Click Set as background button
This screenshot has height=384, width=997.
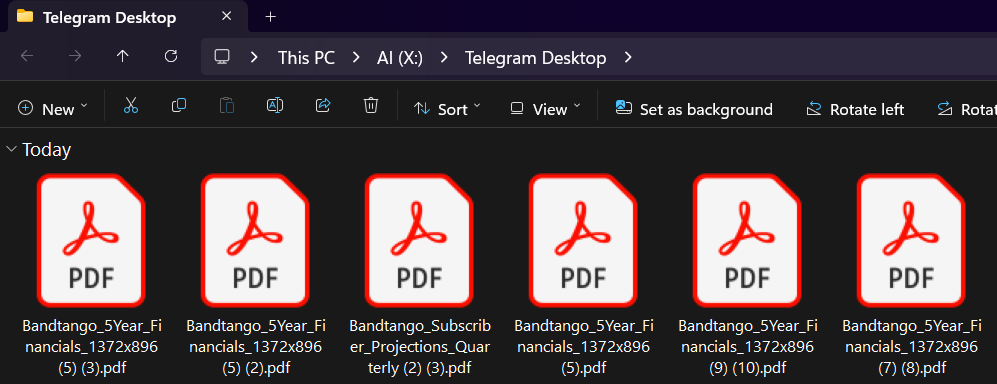(694, 109)
